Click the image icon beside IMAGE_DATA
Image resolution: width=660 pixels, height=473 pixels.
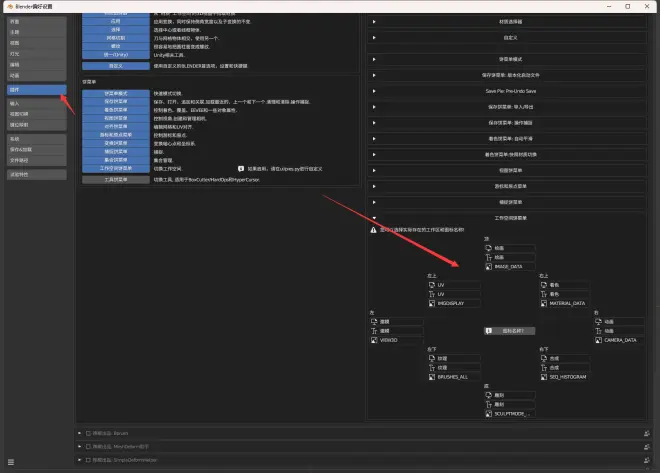point(488,267)
